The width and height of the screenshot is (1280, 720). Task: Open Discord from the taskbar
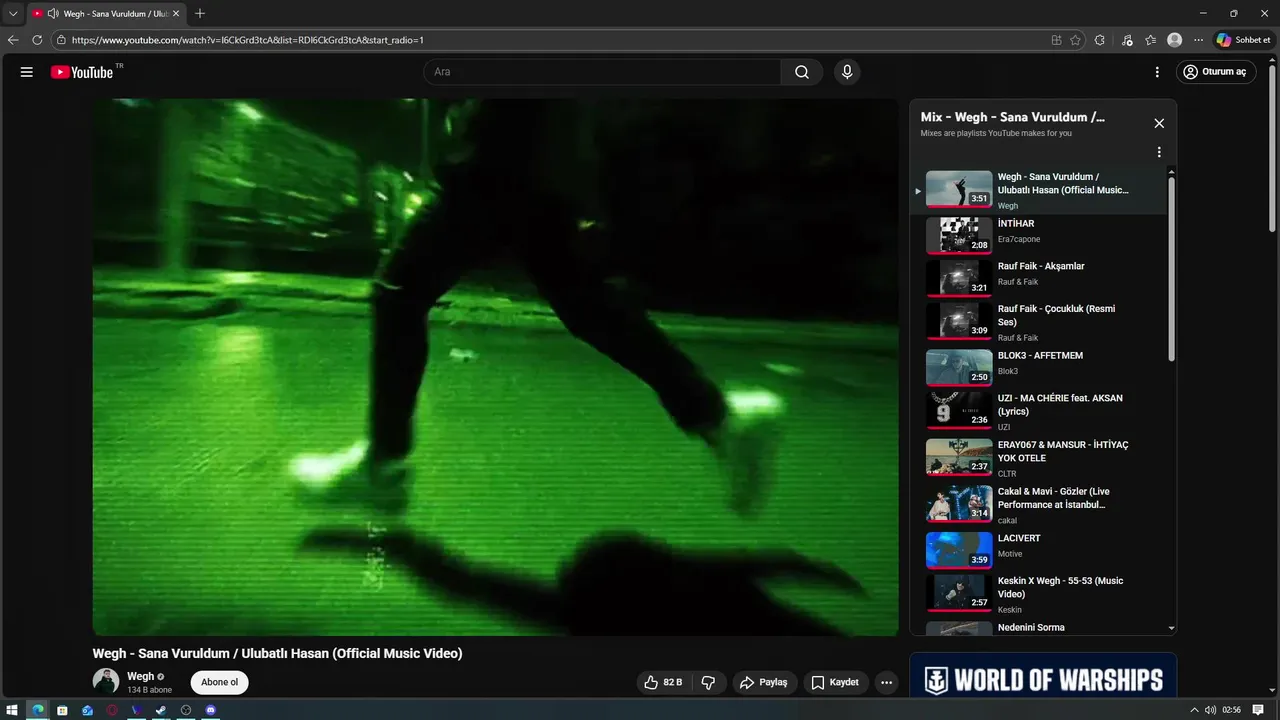click(x=210, y=710)
